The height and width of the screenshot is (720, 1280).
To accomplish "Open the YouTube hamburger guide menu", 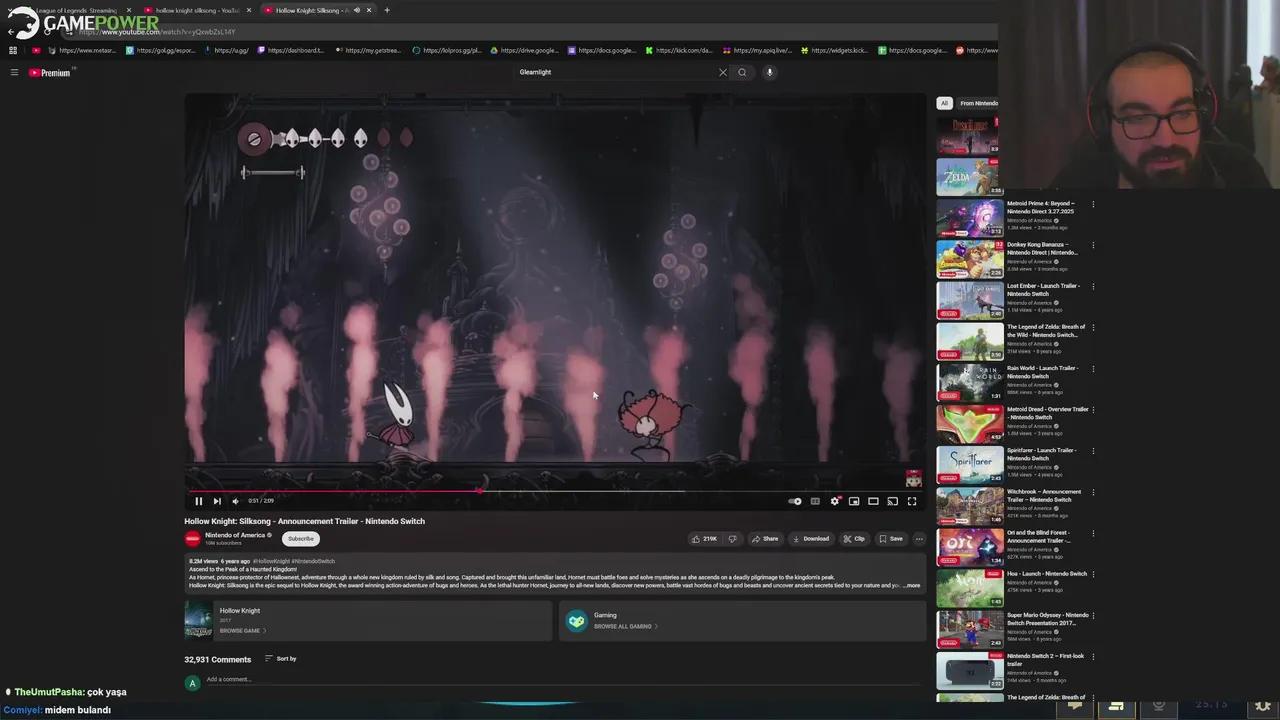I will [x=14, y=72].
